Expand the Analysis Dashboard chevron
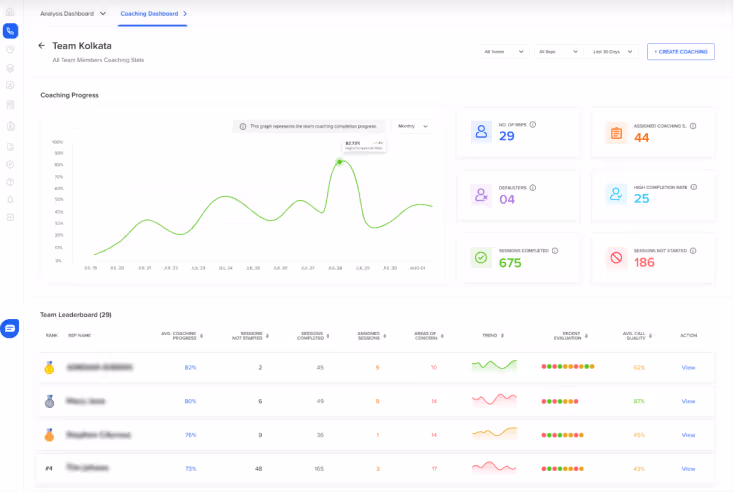Image resolution: width=734 pixels, height=492 pixels. coord(103,14)
